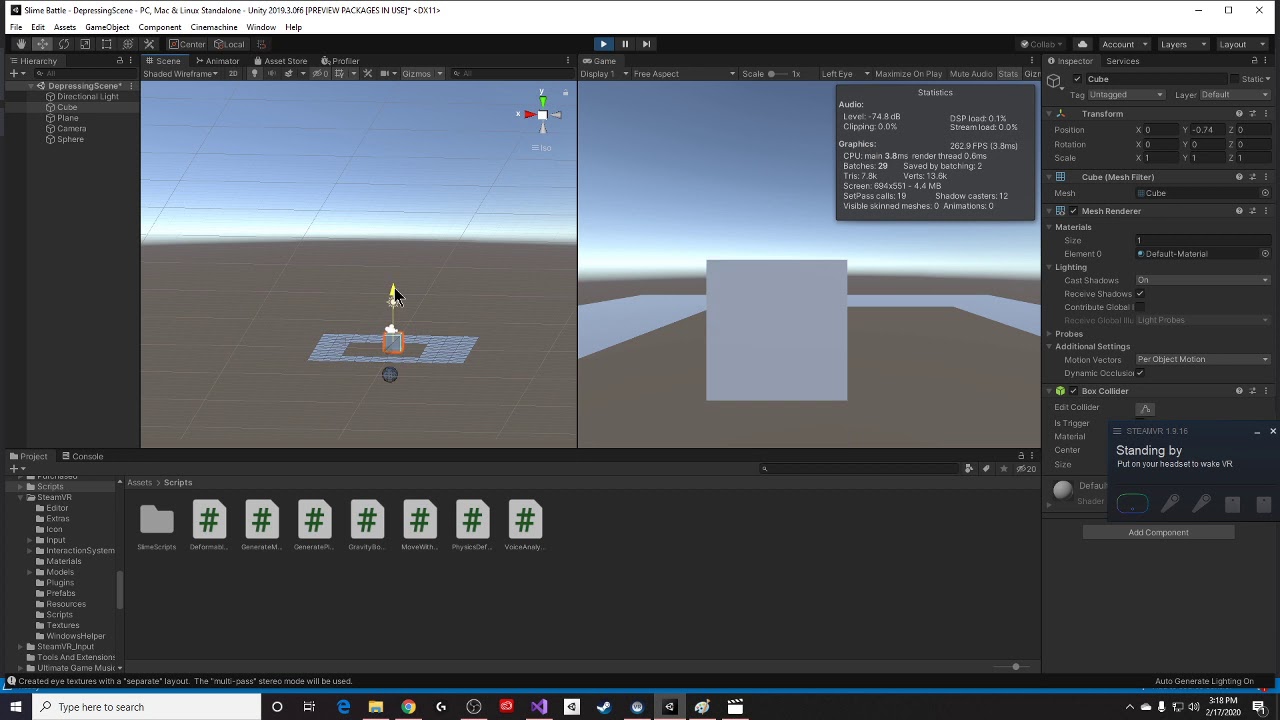Open the Transform component help icon

pyautogui.click(x=1239, y=114)
